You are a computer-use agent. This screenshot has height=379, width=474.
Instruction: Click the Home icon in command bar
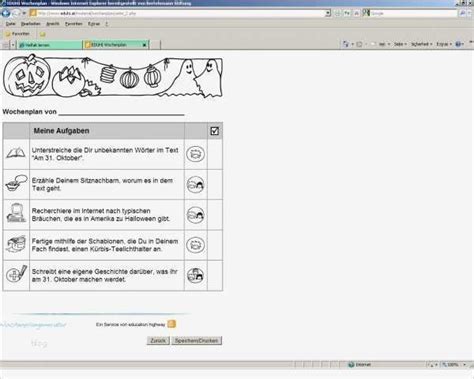[x=346, y=44]
